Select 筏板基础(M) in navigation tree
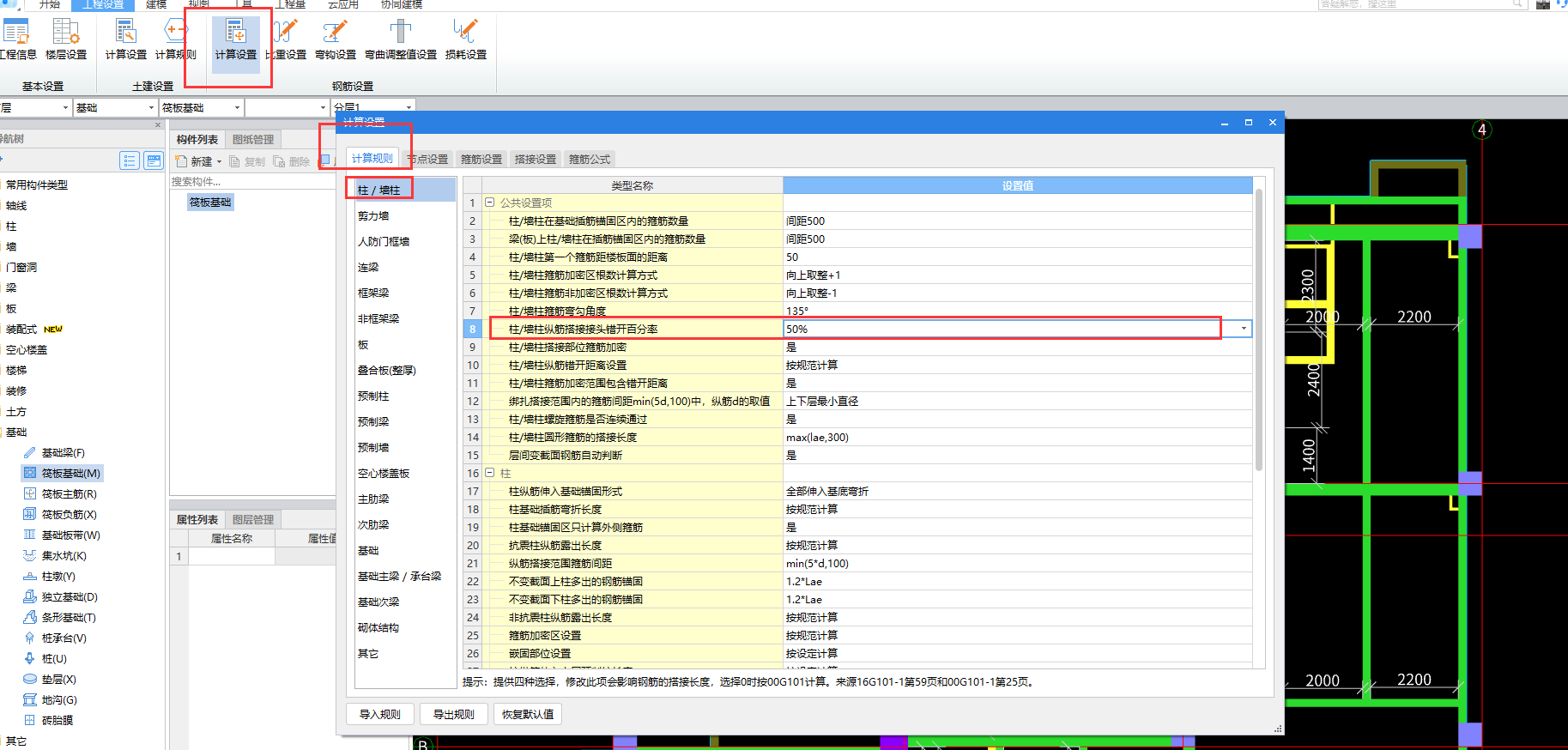 (64, 473)
